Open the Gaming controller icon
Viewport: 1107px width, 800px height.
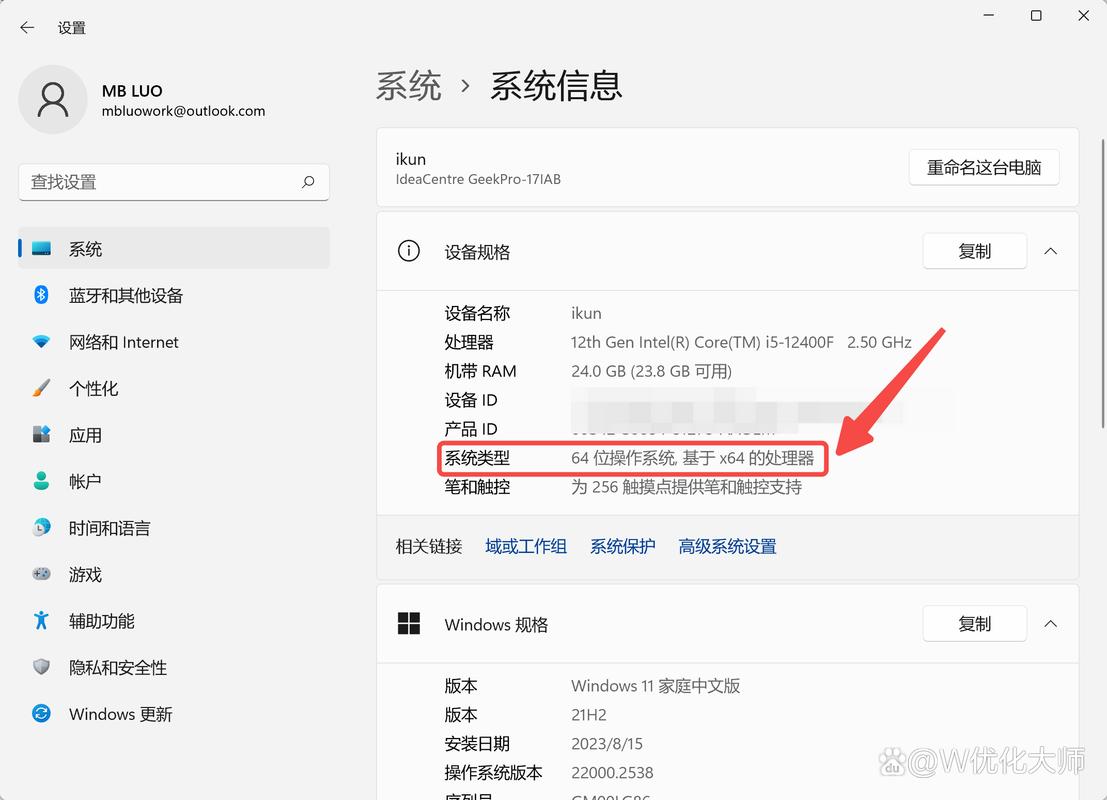41,575
